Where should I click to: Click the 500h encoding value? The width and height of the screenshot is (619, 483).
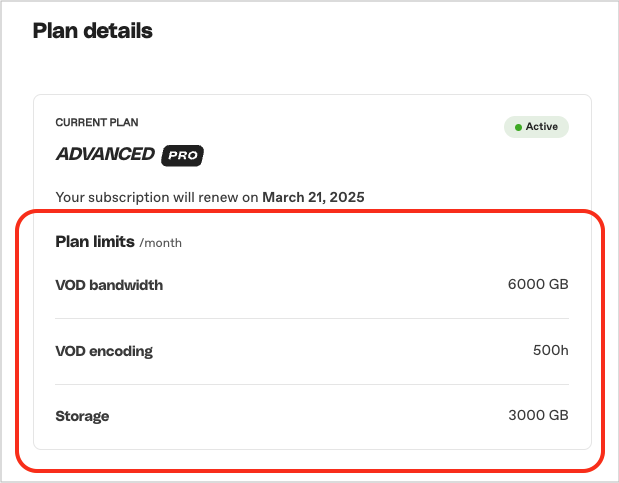pyautogui.click(x=551, y=350)
